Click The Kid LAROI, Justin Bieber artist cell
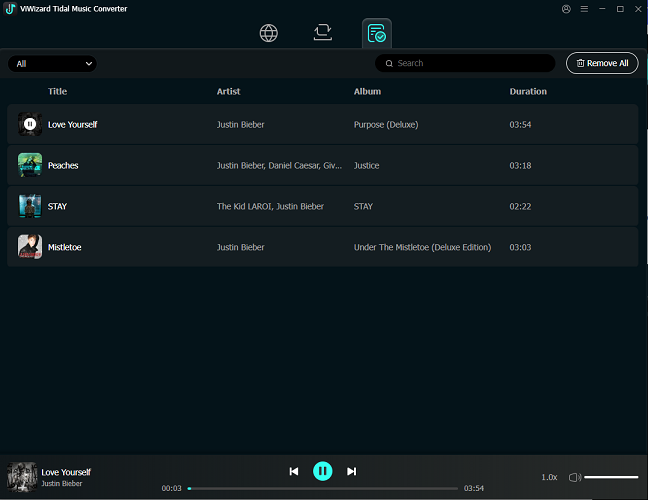648x500 pixels. [270, 206]
